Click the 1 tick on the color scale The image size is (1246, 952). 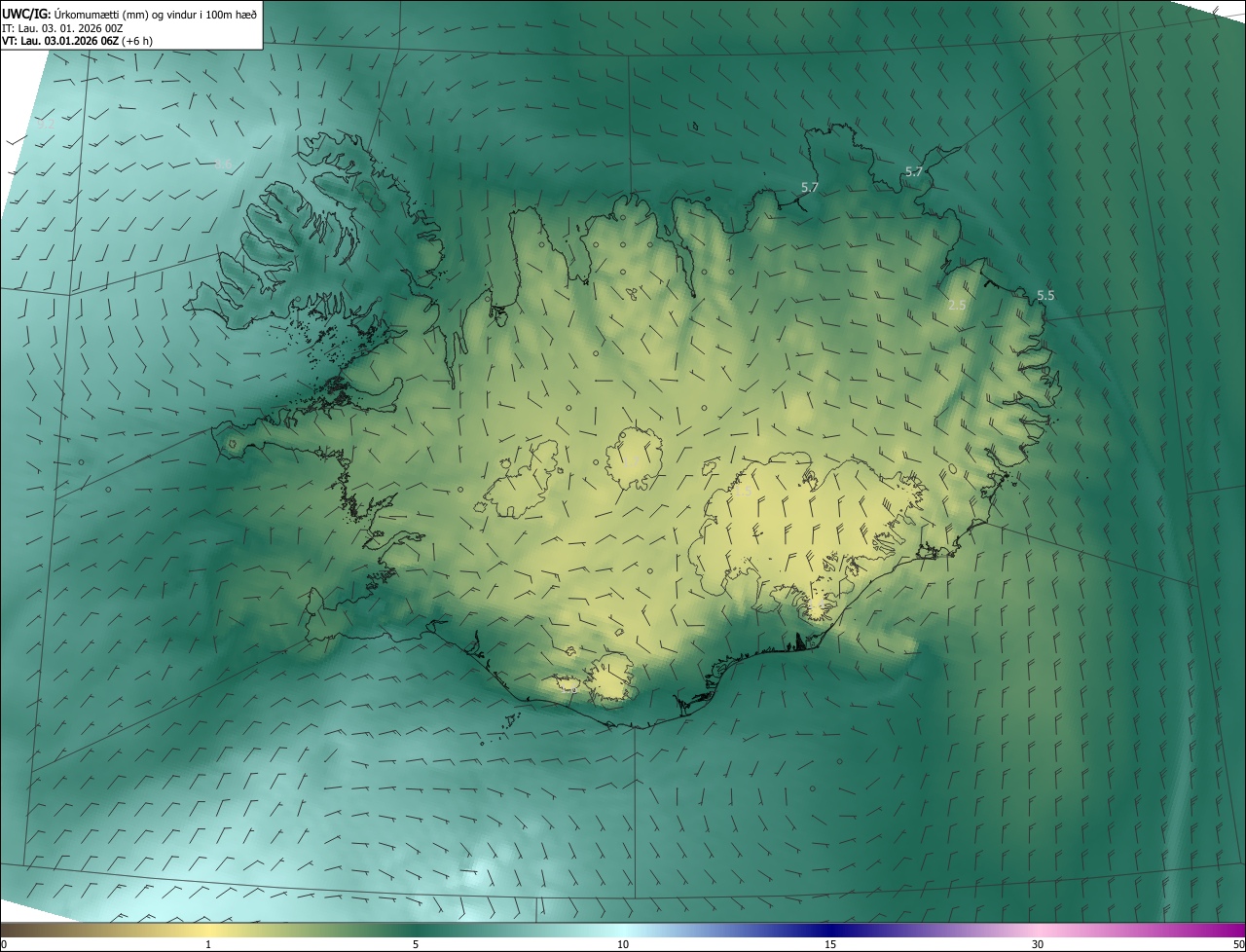[208, 944]
